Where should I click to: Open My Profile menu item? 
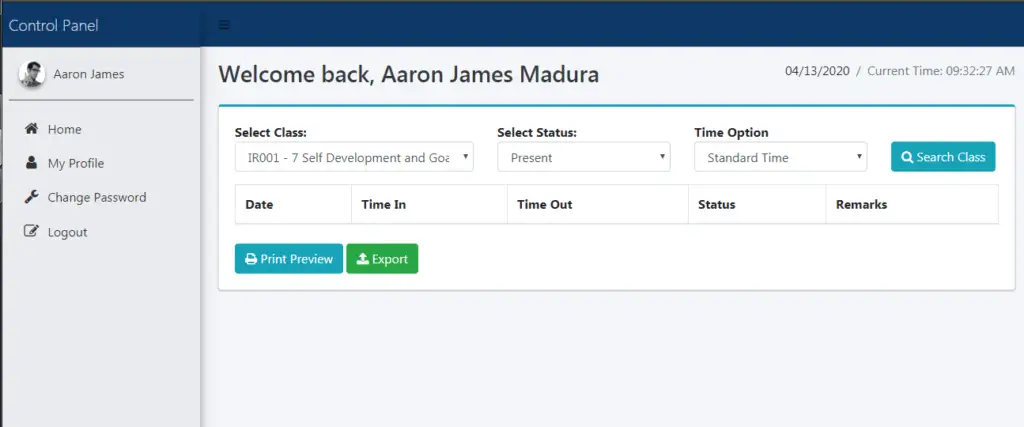coord(76,163)
